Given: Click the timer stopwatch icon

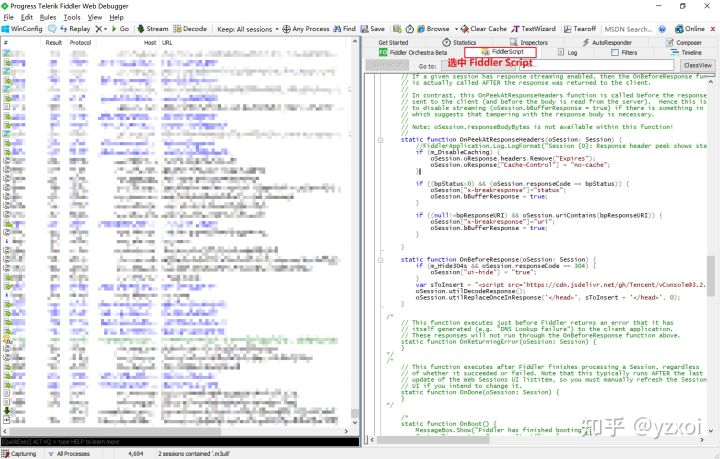Looking at the screenshot, I should pos(410,28).
